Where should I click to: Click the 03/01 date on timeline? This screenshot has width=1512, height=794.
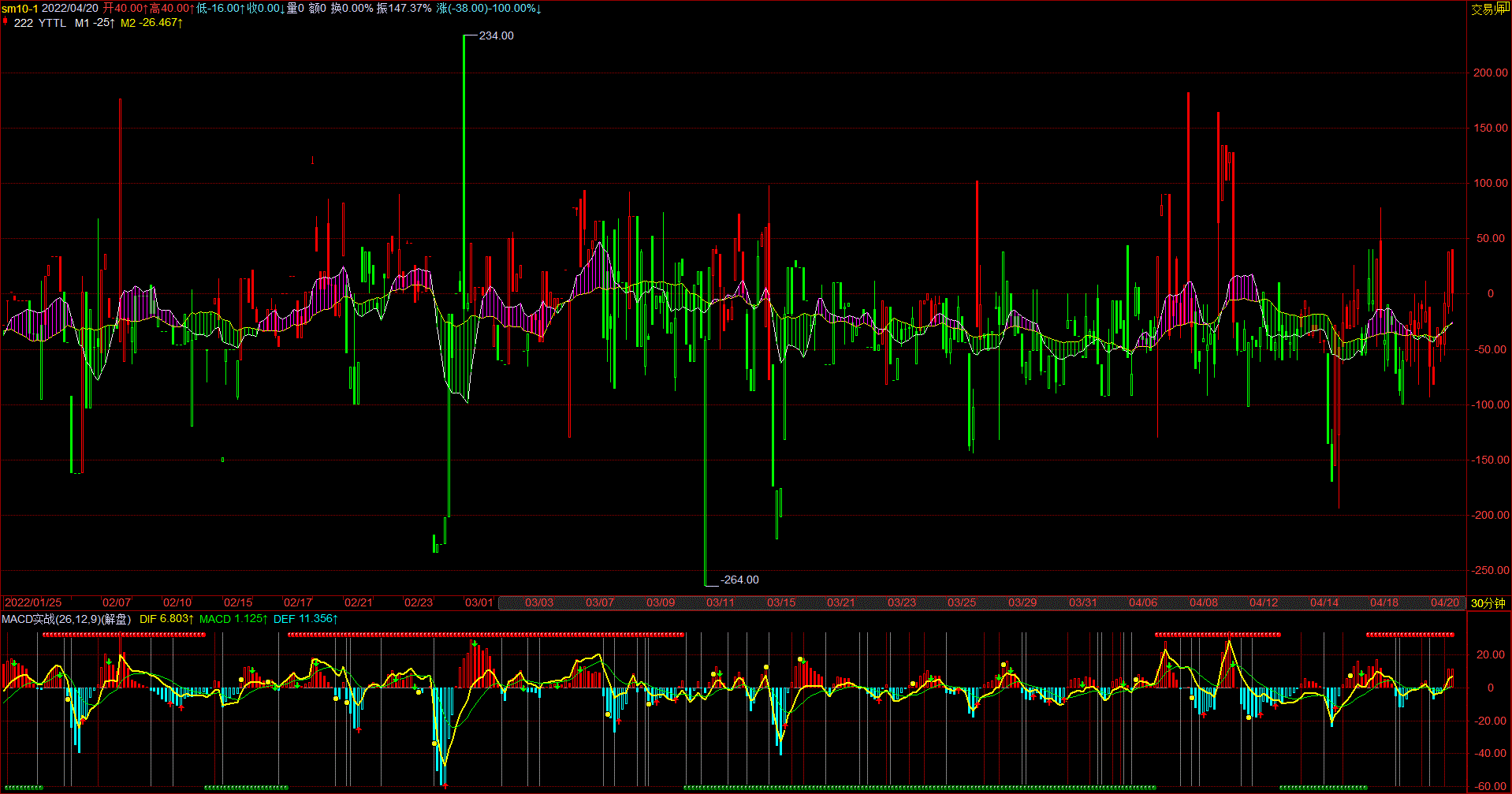[479, 602]
